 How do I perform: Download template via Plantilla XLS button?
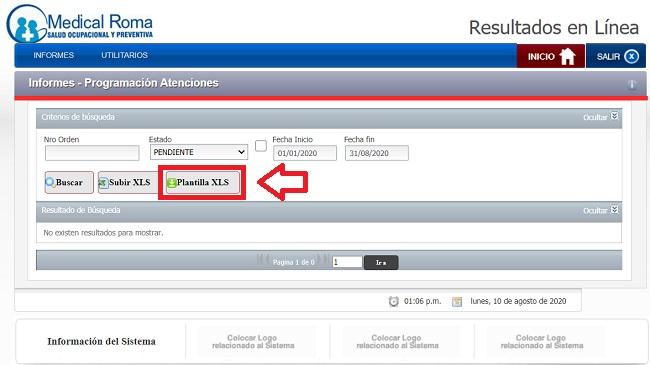pos(202,182)
